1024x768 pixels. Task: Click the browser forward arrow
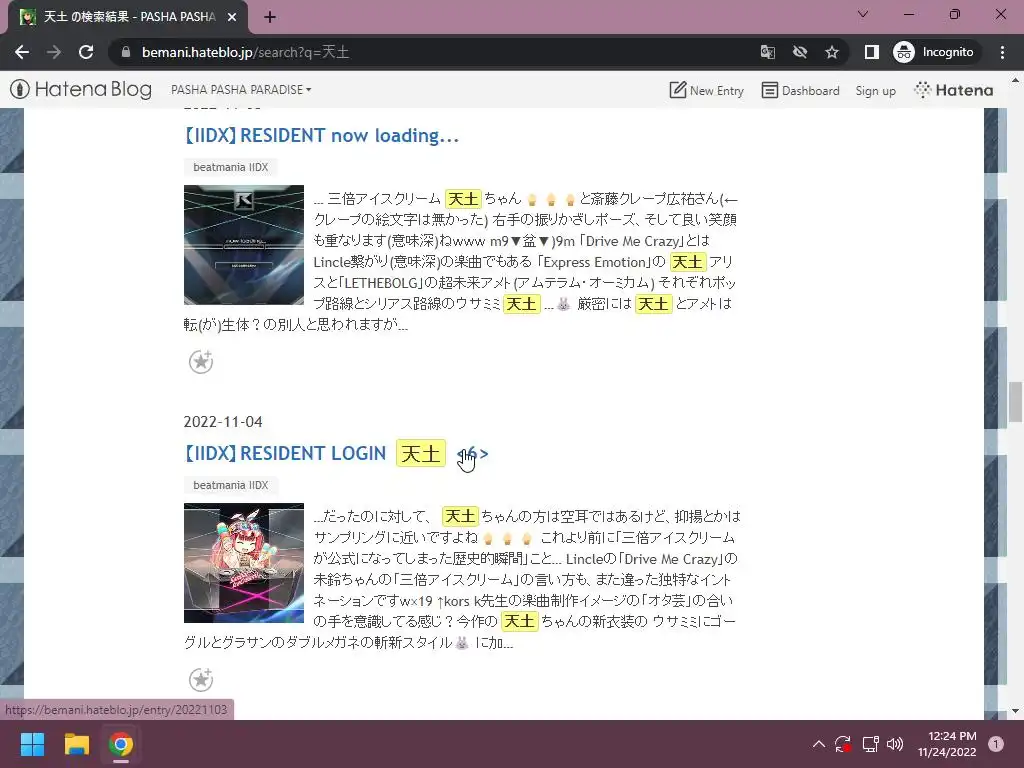pyautogui.click(x=54, y=52)
